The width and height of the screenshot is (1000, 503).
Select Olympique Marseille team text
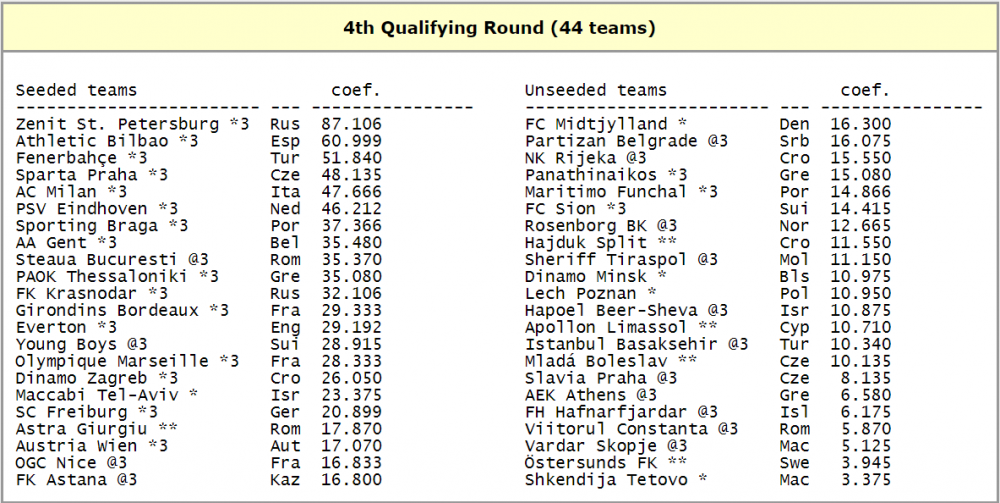pyautogui.click(x=112, y=361)
